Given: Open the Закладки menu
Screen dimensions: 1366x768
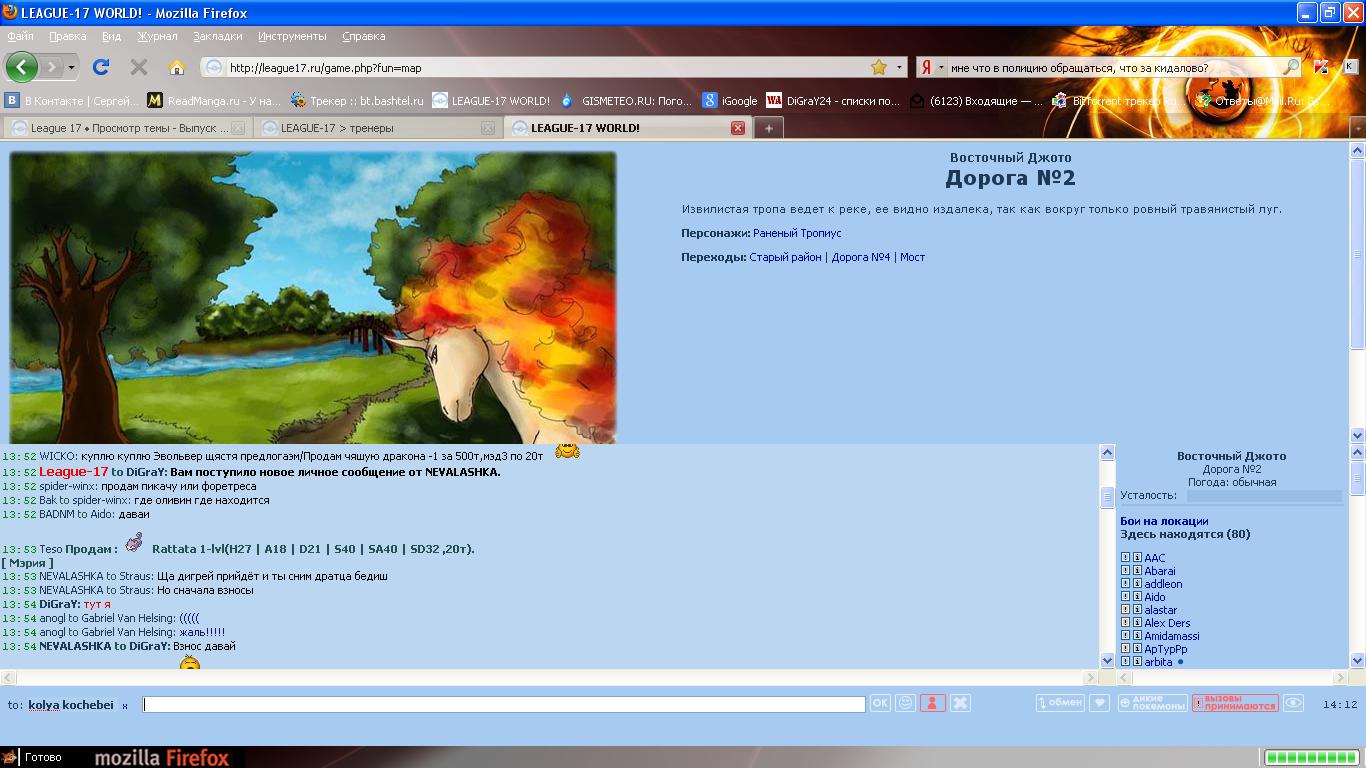Looking at the screenshot, I should 218,36.
